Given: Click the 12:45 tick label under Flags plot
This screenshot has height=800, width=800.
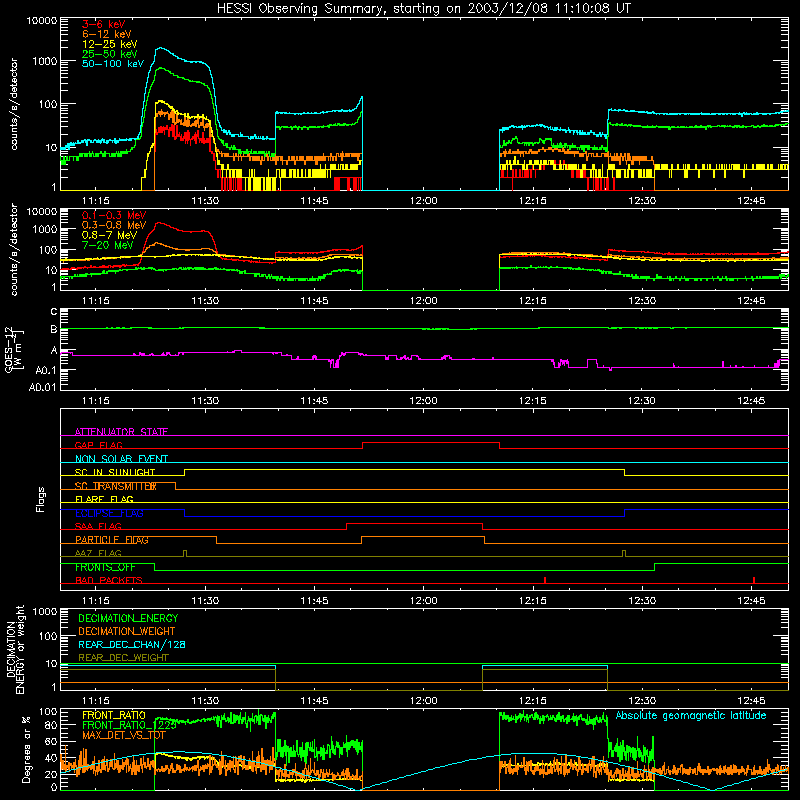Looking at the screenshot, I should pyautogui.click(x=751, y=601).
